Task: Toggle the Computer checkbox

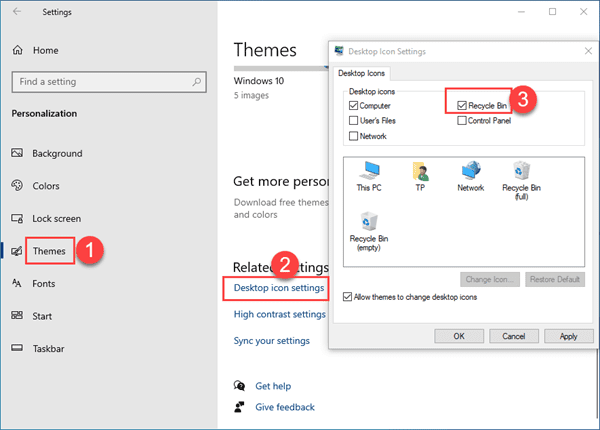Action: tap(354, 105)
